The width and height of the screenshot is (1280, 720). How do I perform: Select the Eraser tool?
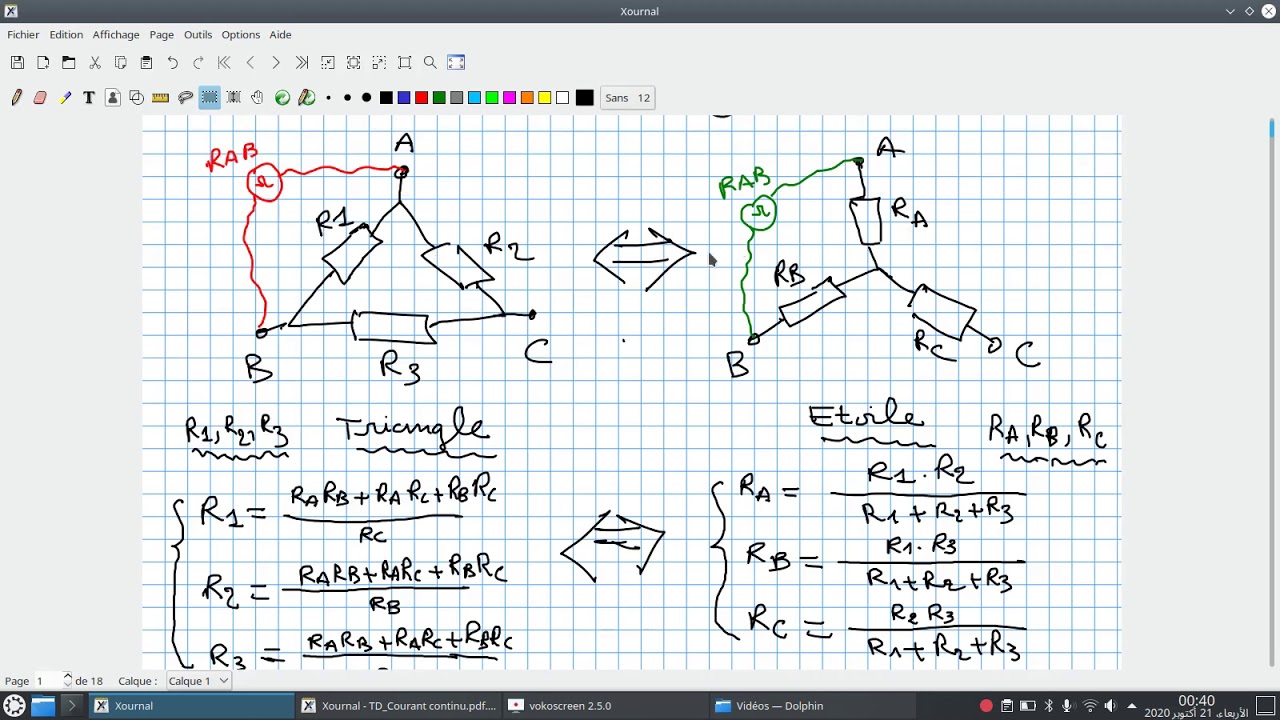coord(40,97)
